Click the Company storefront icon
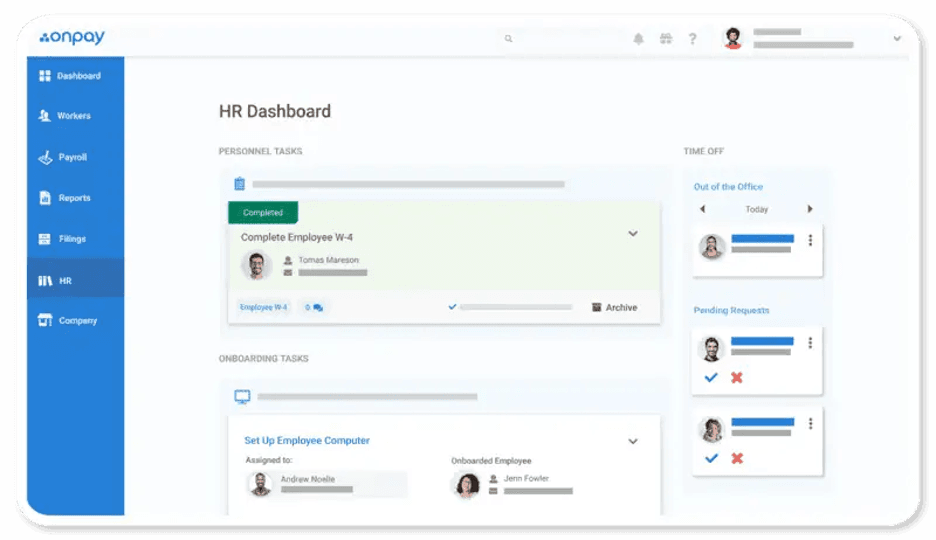Image resolution: width=936 pixels, height=540 pixels. [x=45, y=320]
